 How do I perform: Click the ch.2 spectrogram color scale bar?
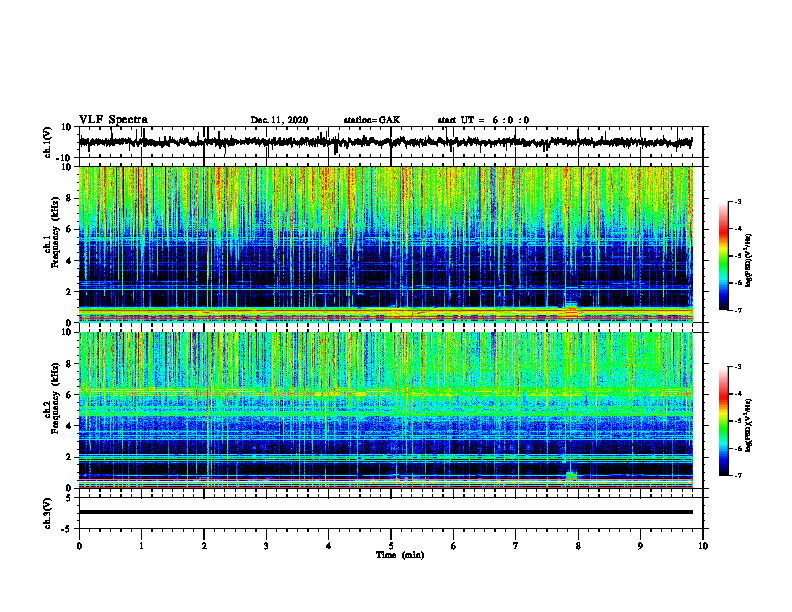[724, 421]
